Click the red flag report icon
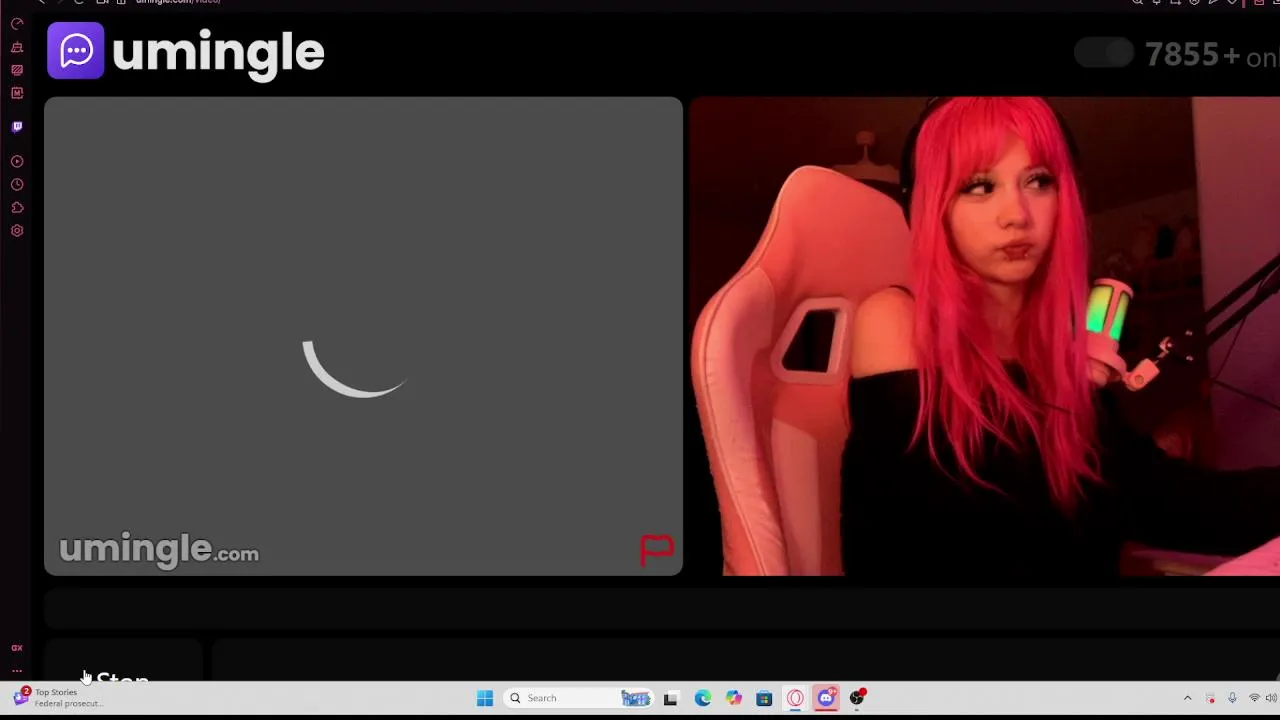The image size is (1280, 720). pyautogui.click(x=657, y=549)
